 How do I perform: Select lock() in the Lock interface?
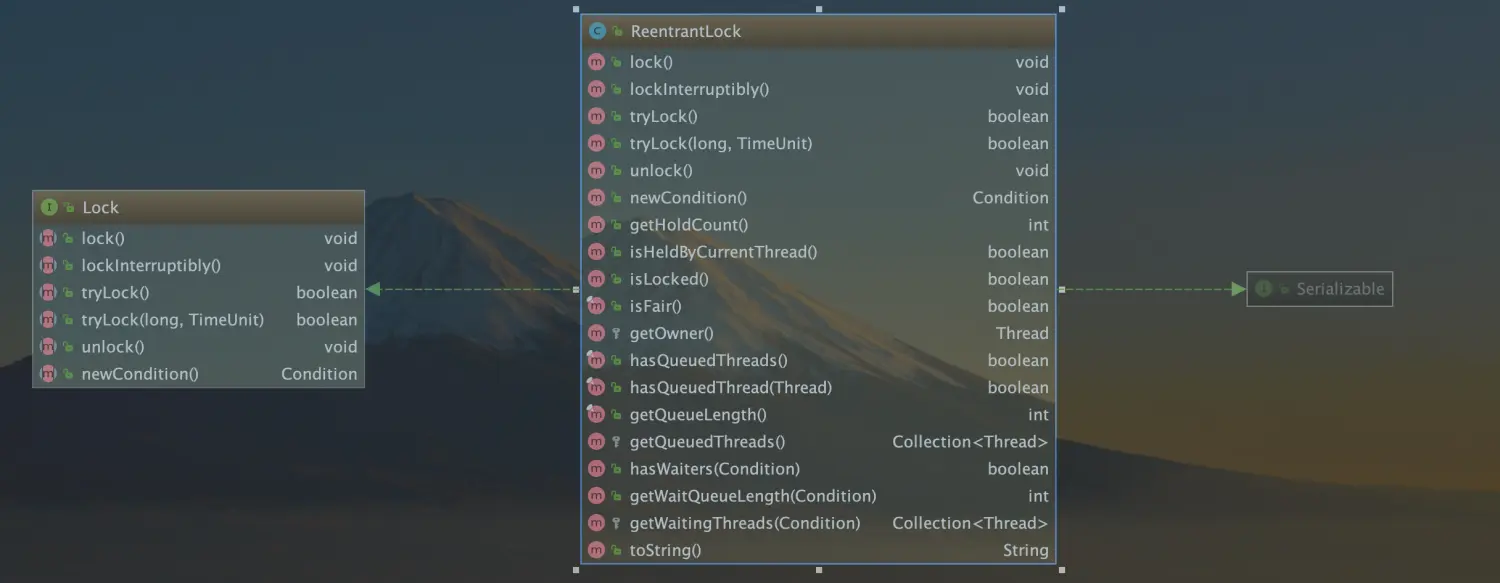(198, 238)
